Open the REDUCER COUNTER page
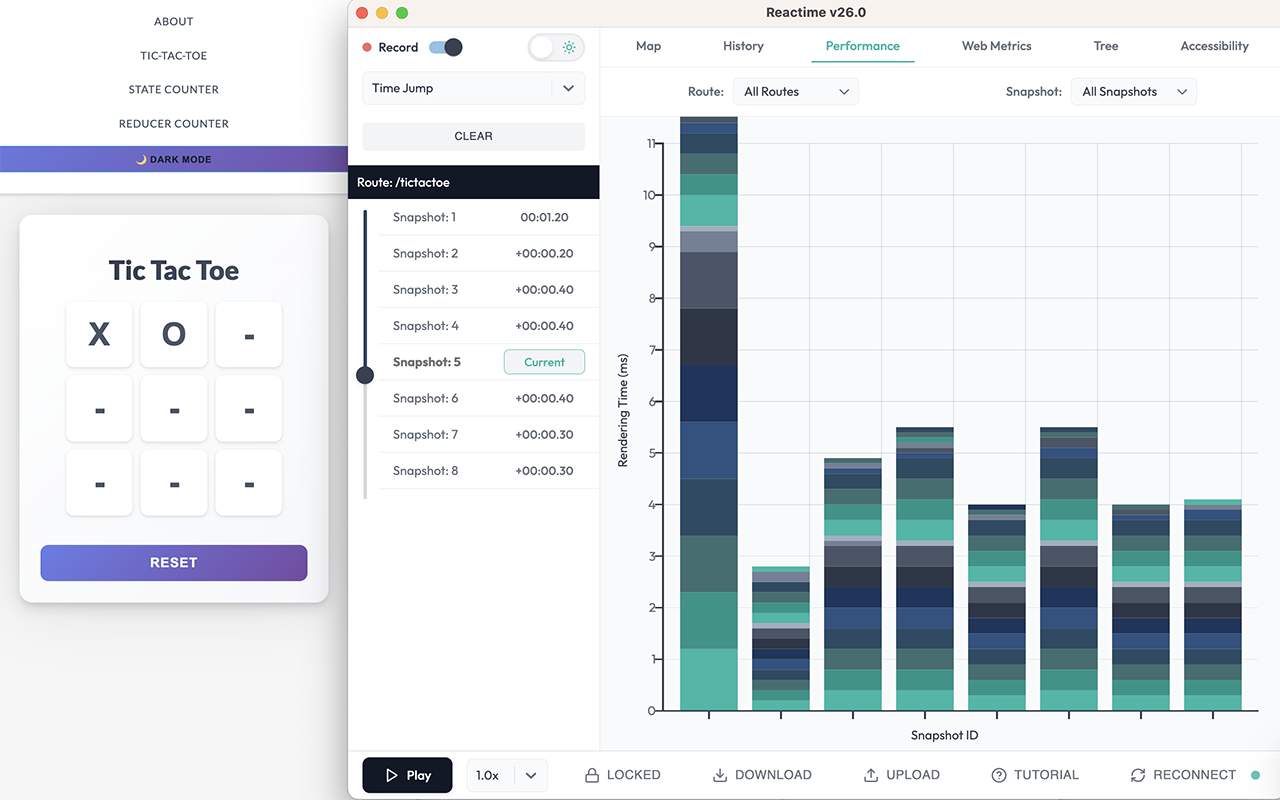 click(x=174, y=124)
